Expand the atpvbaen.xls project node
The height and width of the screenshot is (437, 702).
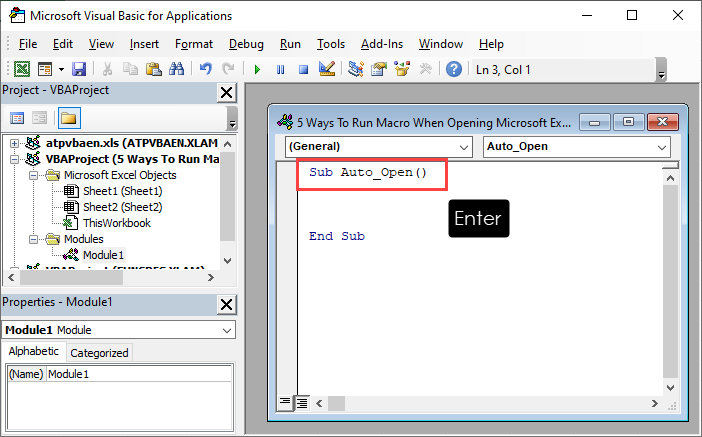point(14,143)
